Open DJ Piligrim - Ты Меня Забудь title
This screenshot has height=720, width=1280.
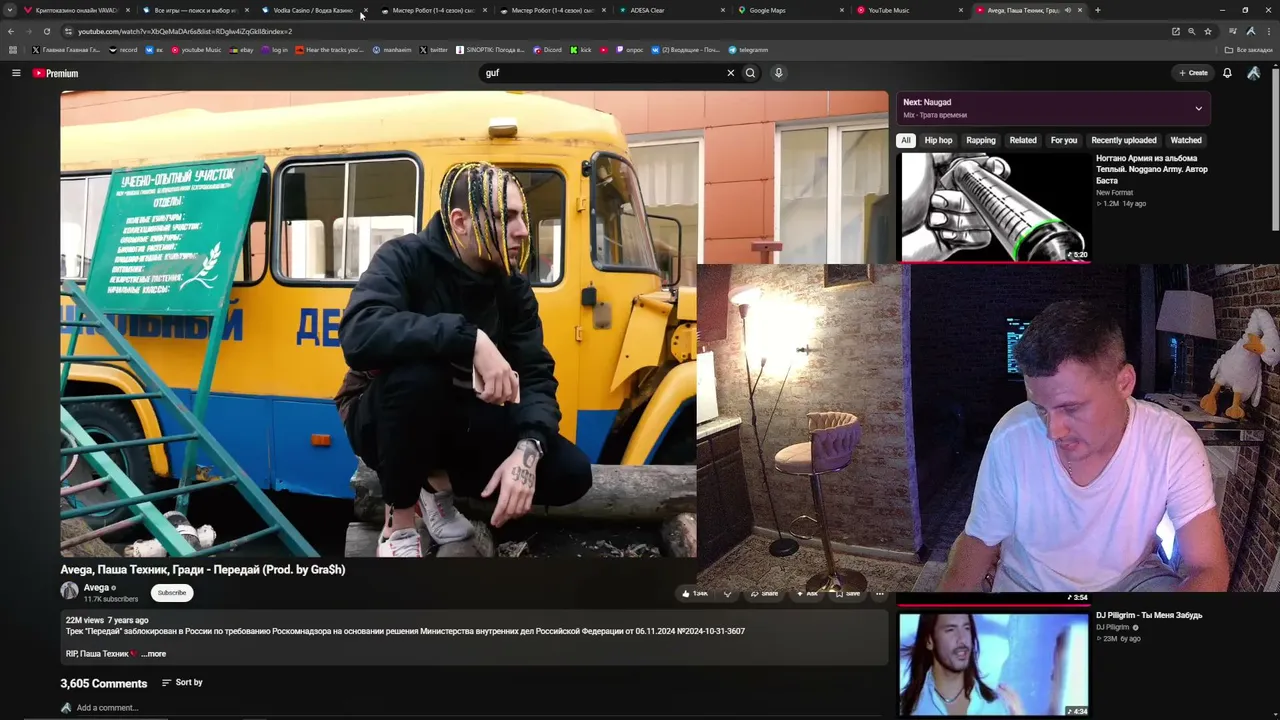coord(1149,615)
